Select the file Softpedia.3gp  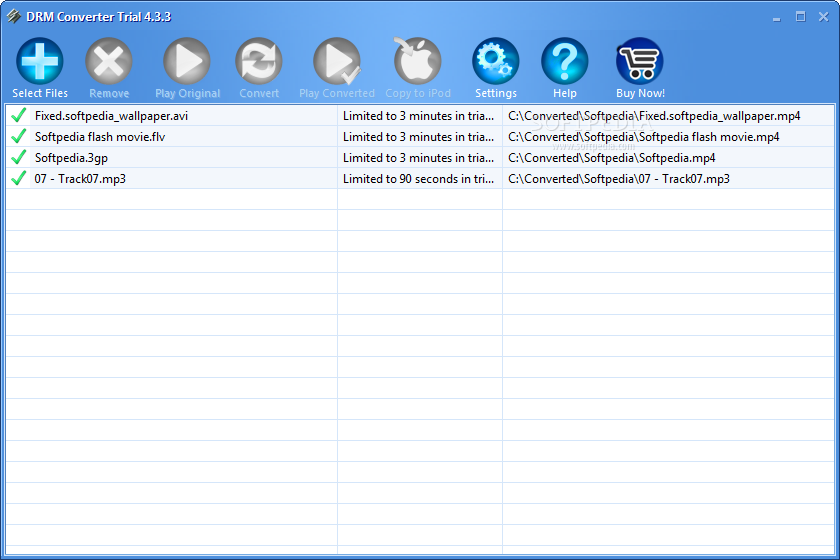point(71,158)
